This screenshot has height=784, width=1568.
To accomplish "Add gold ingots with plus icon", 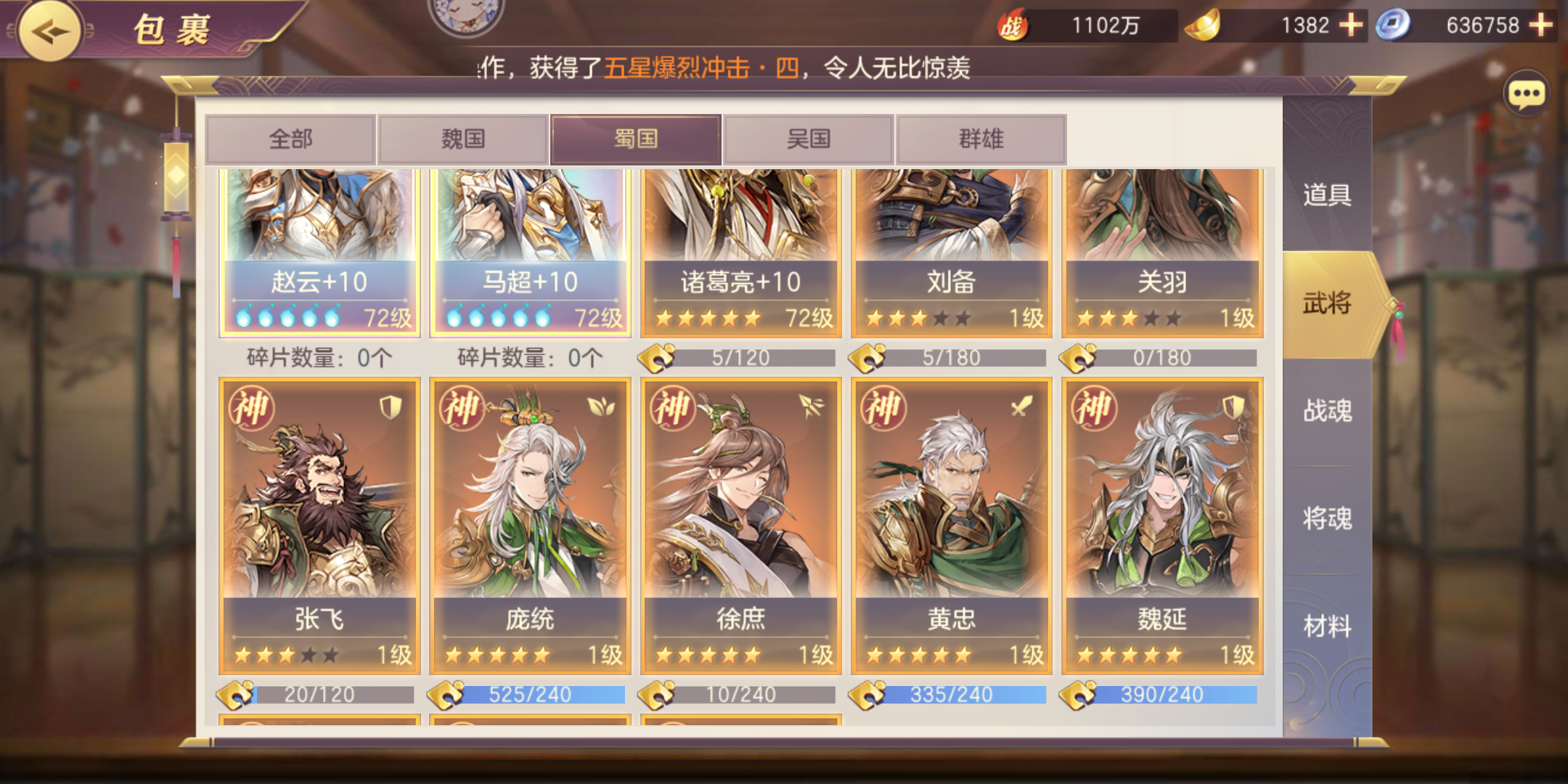I will (1350, 25).
